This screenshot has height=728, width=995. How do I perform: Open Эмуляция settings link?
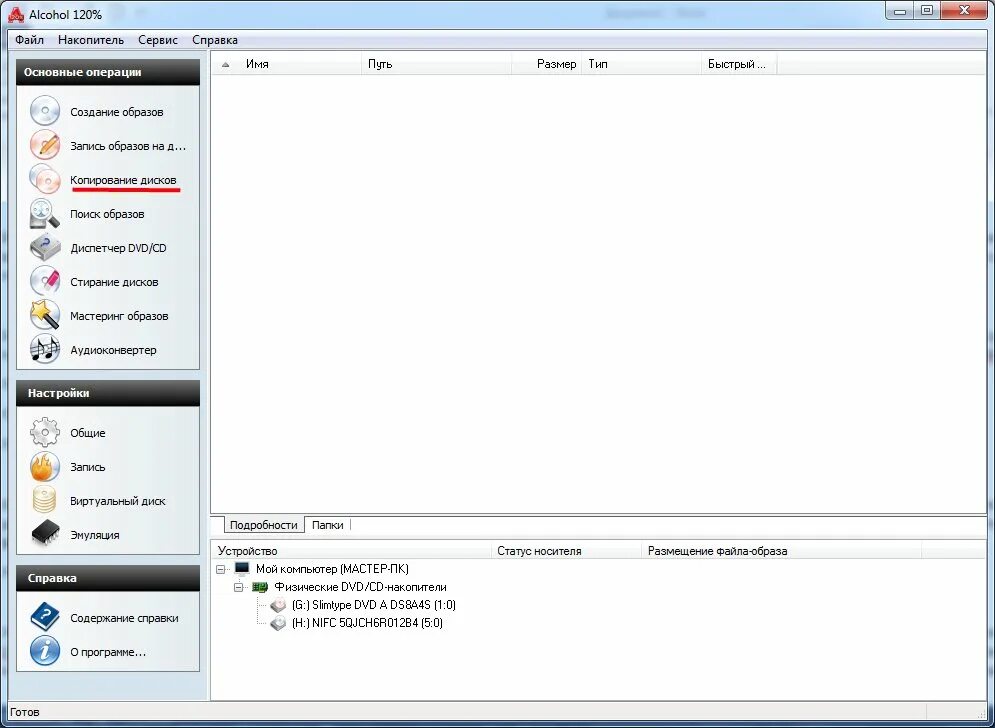click(x=95, y=535)
